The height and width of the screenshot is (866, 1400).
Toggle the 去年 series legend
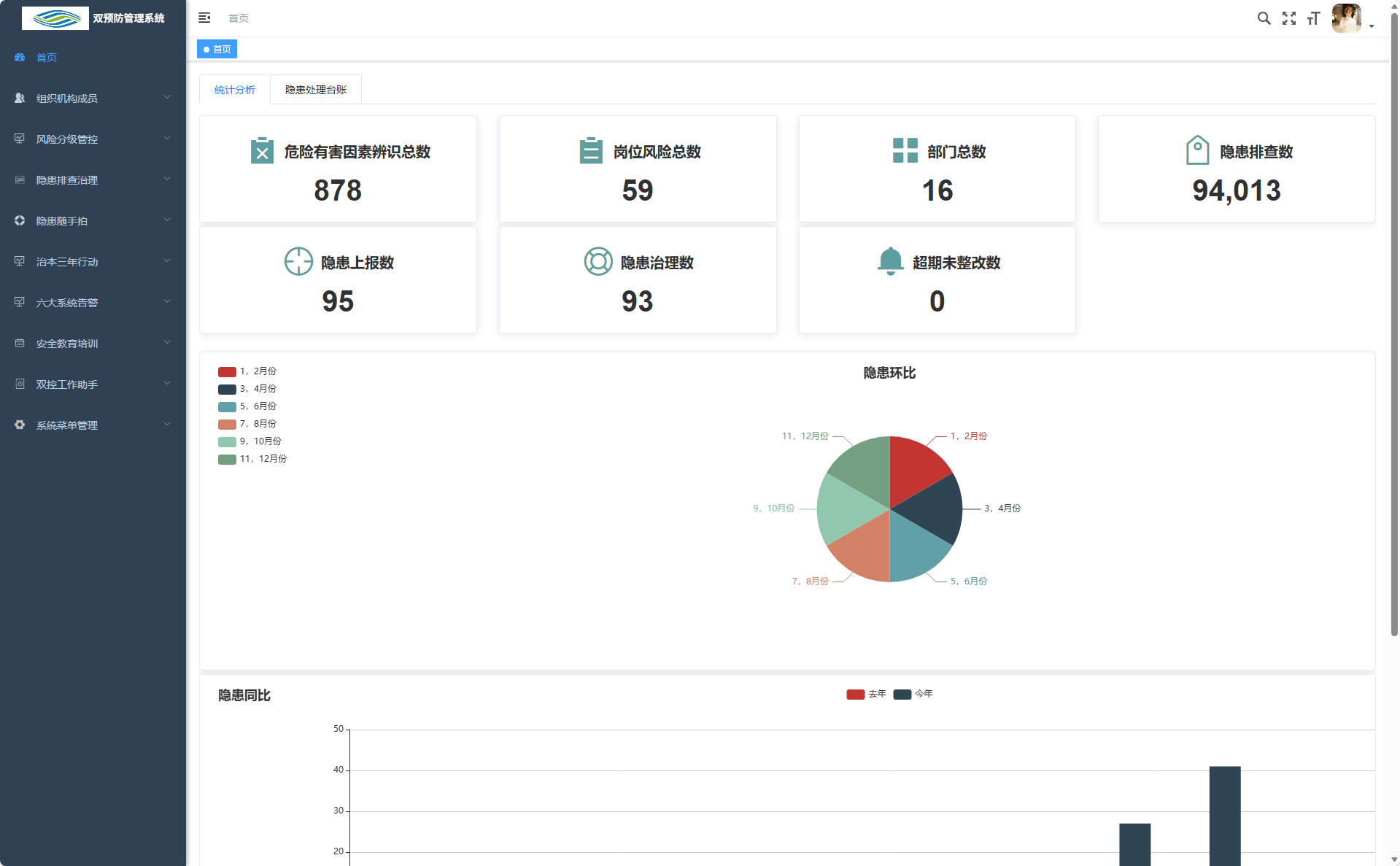(866, 694)
